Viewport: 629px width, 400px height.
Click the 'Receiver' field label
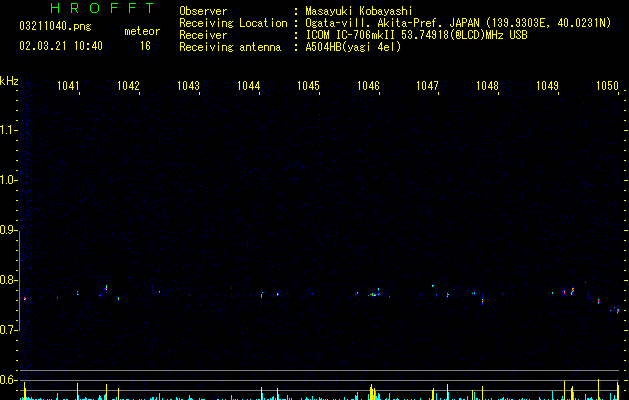coord(203,35)
